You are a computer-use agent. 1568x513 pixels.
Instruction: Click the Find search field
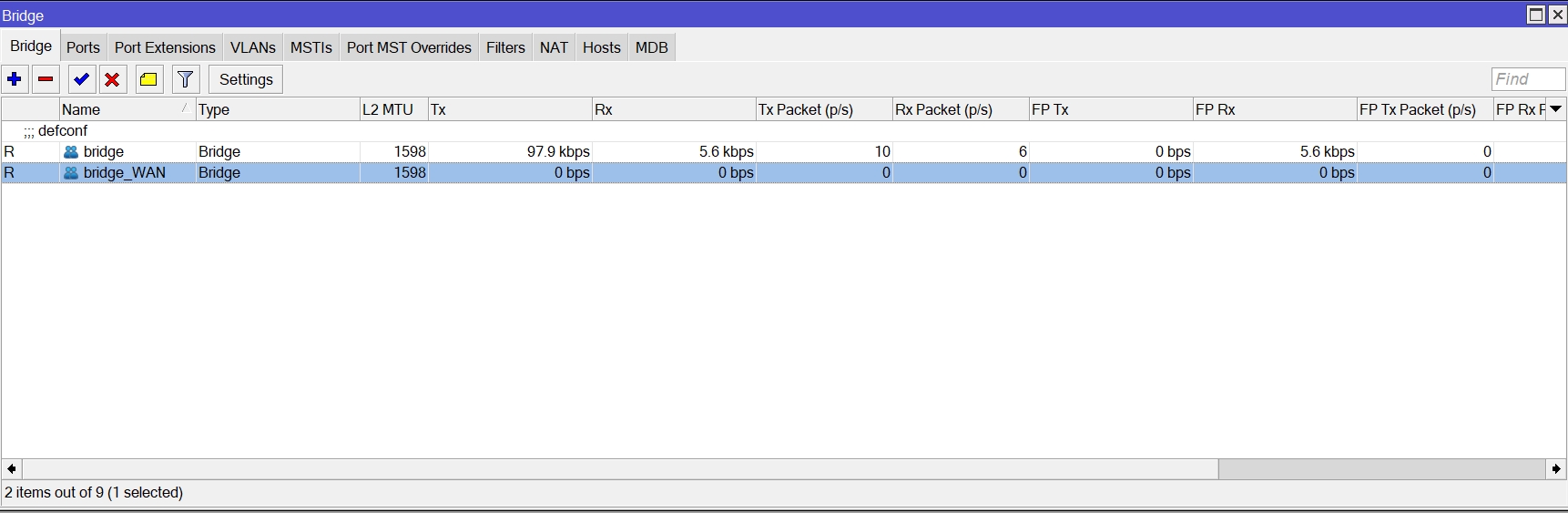pyautogui.click(x=1527, y=79)
